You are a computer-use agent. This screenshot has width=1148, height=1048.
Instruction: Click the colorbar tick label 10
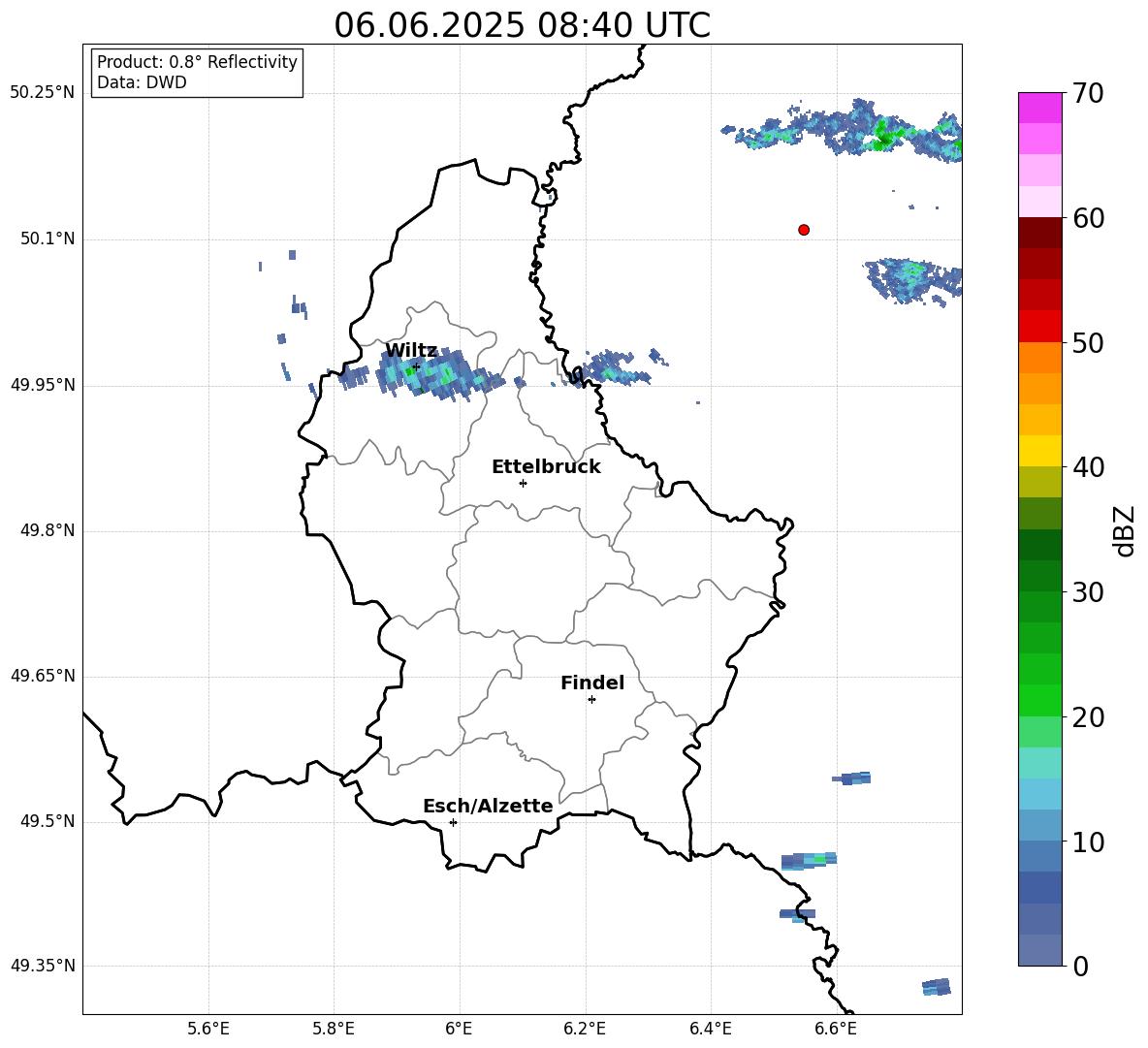[x=1088, y=842]
